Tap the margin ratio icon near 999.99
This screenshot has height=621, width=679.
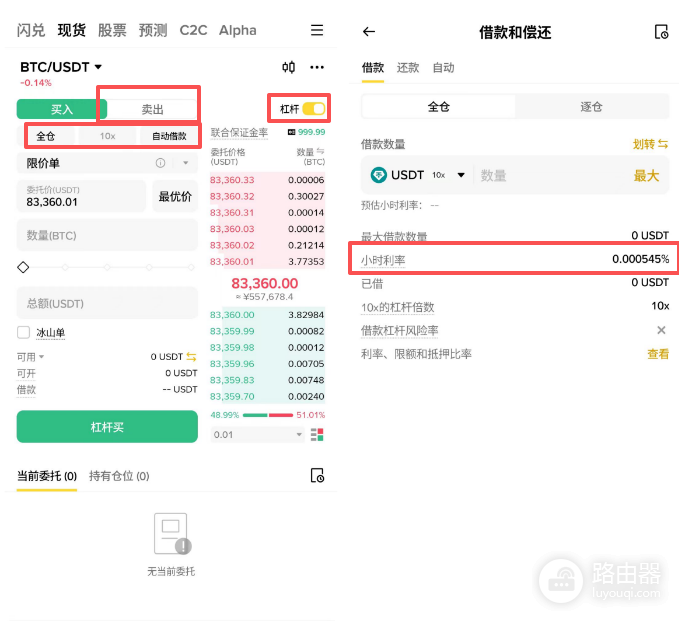(291, 132)
